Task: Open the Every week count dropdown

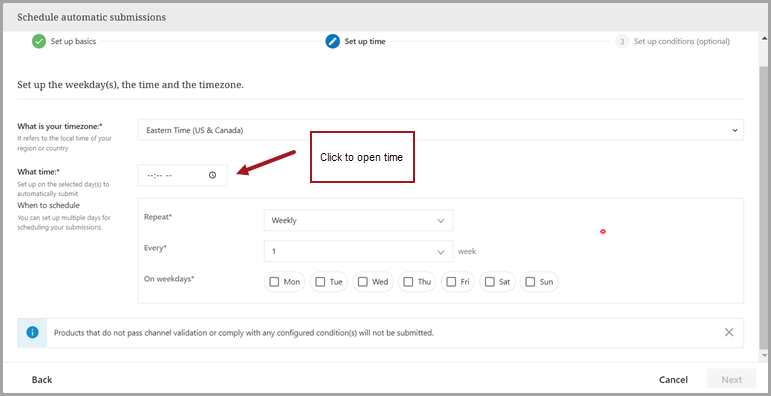Action: click(x=358, y=251)
